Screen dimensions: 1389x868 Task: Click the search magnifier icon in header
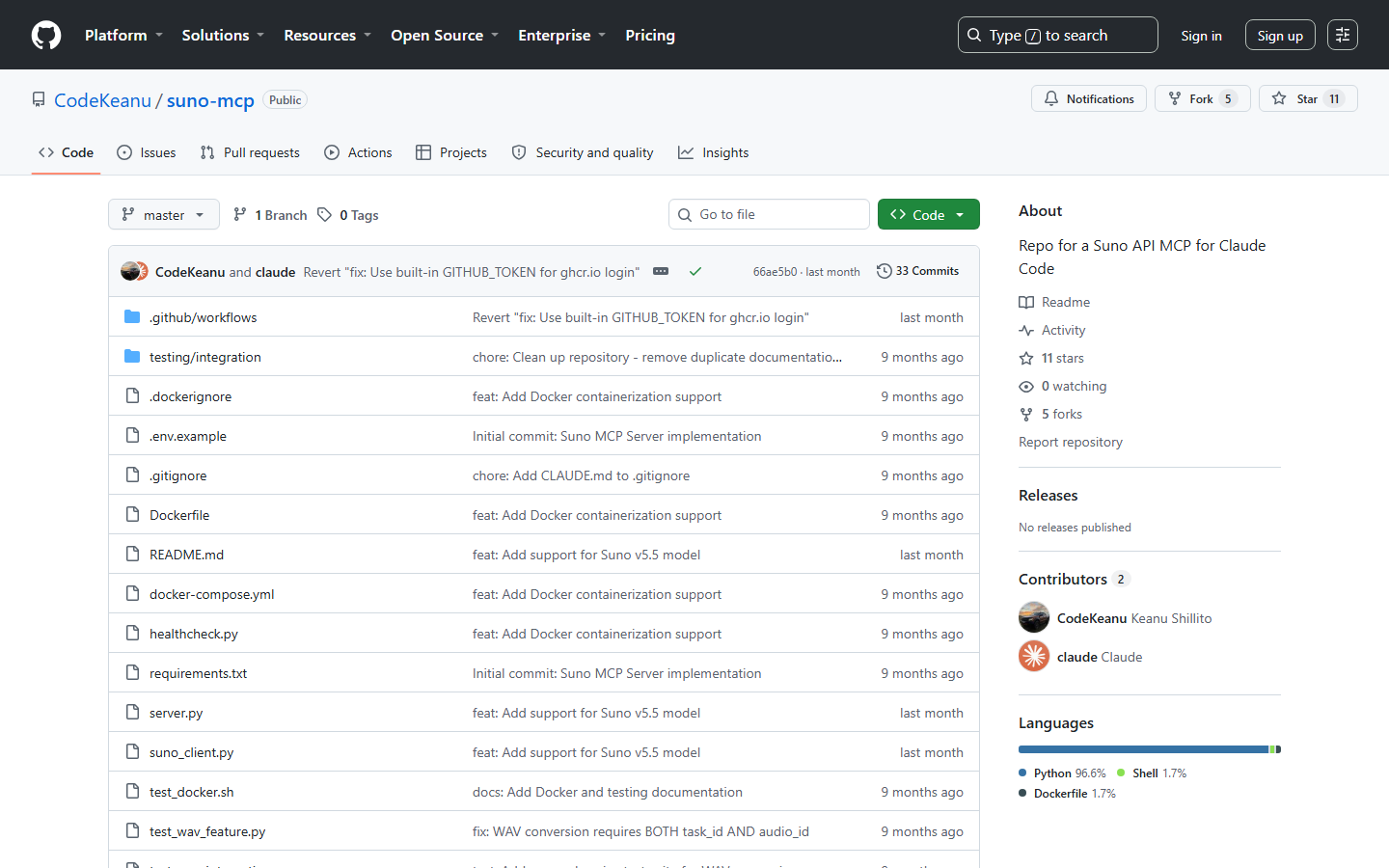click(x=974, y=35)
